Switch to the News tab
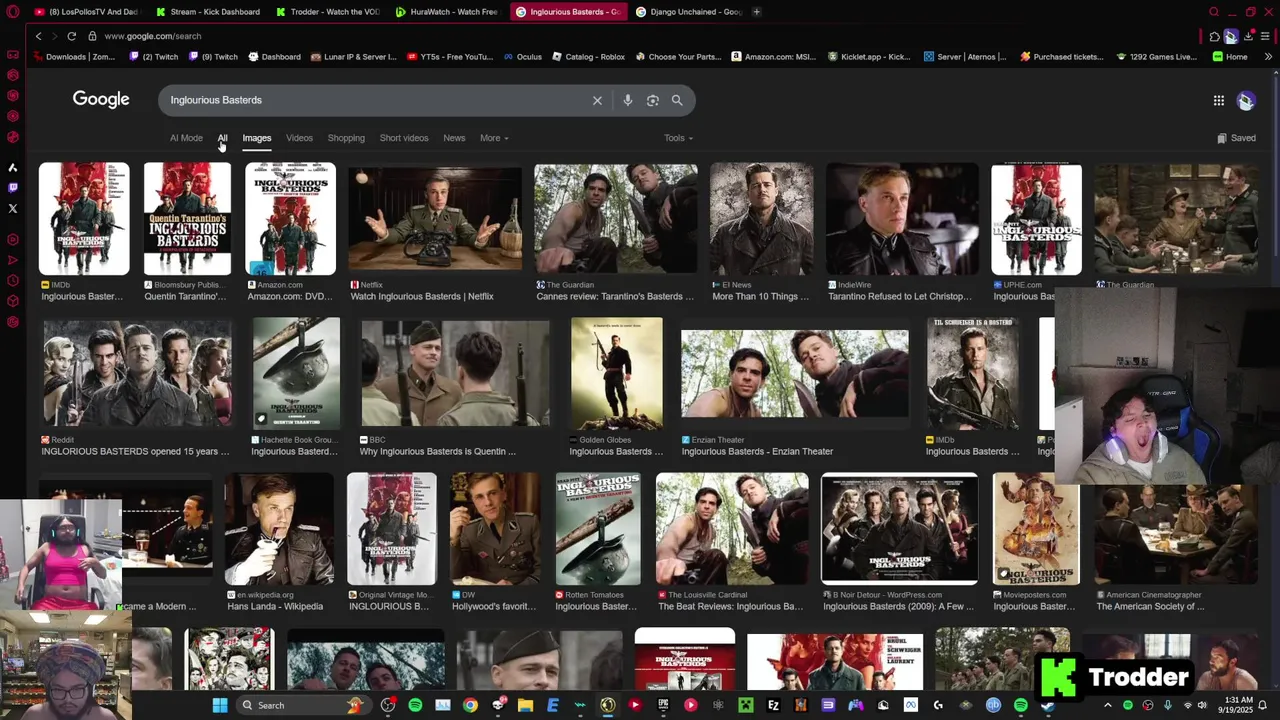Viewport: 1280px width, 720px height. [454, 138]
